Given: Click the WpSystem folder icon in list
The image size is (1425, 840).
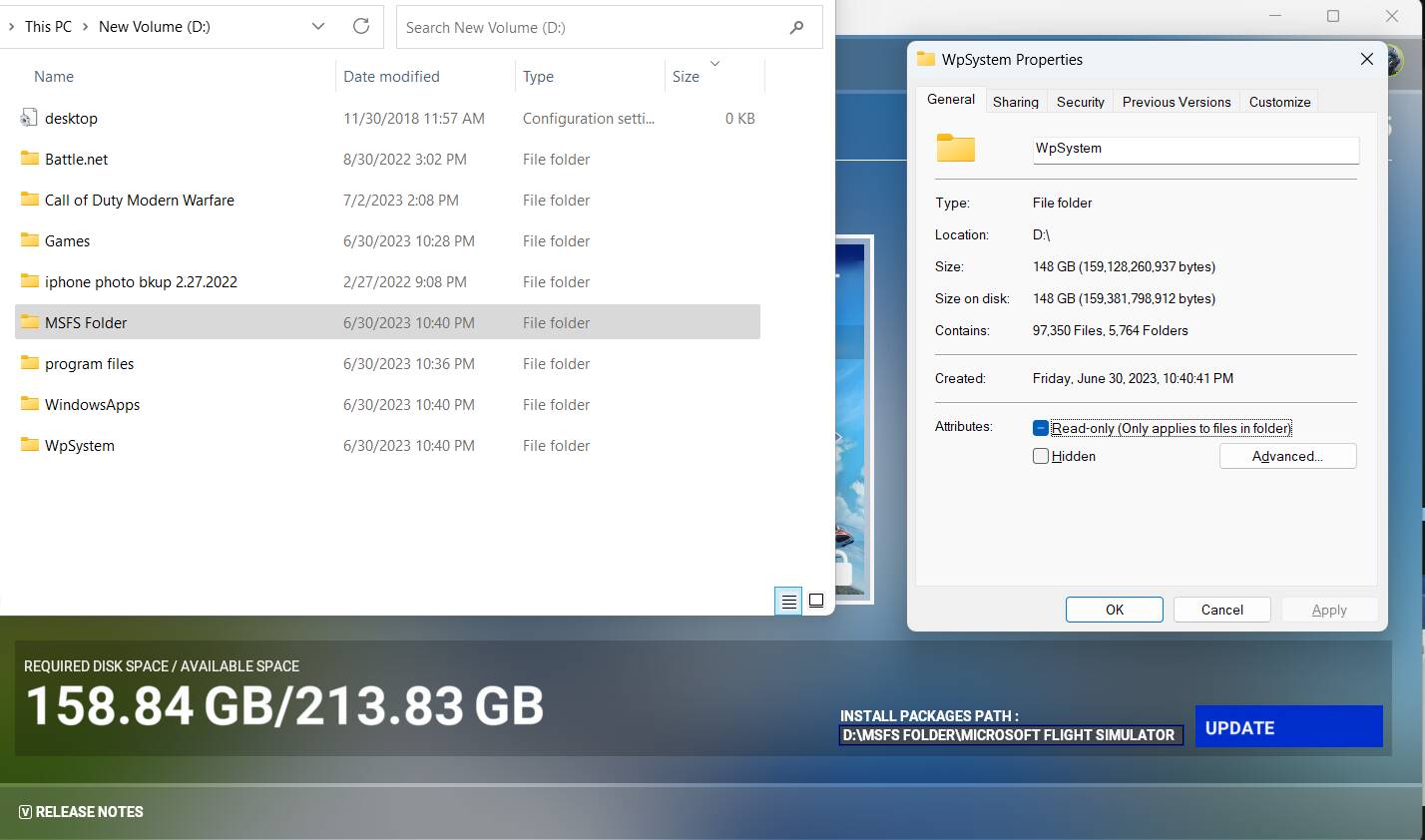Looking at the screenshot, I should click(30, 445).
